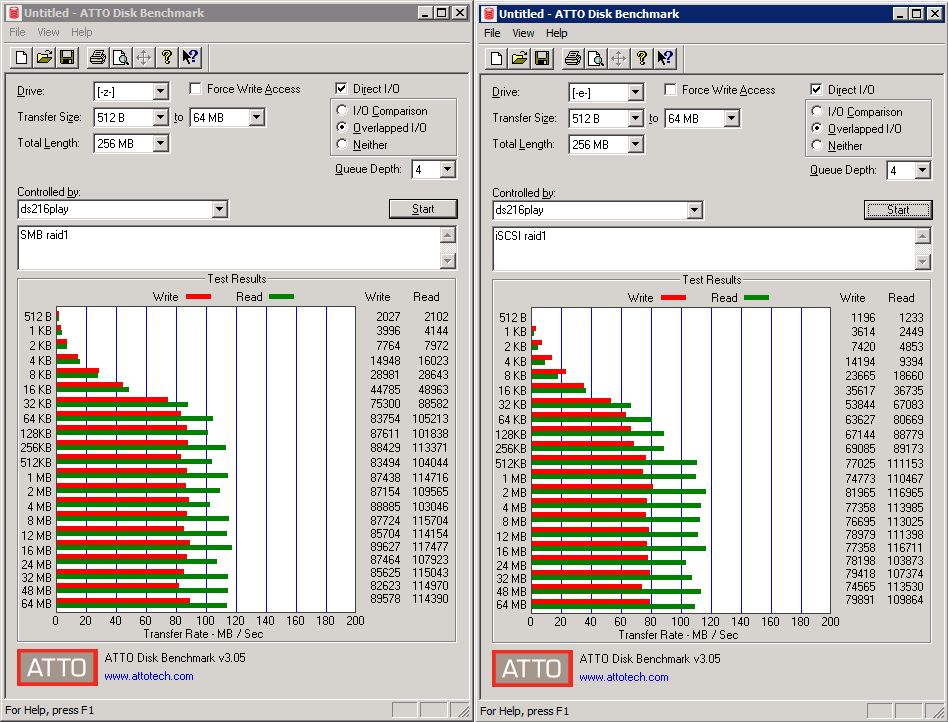
Task: Open the 64 MB transfer size dropdown, left window
Action: (x=257, y=117)
